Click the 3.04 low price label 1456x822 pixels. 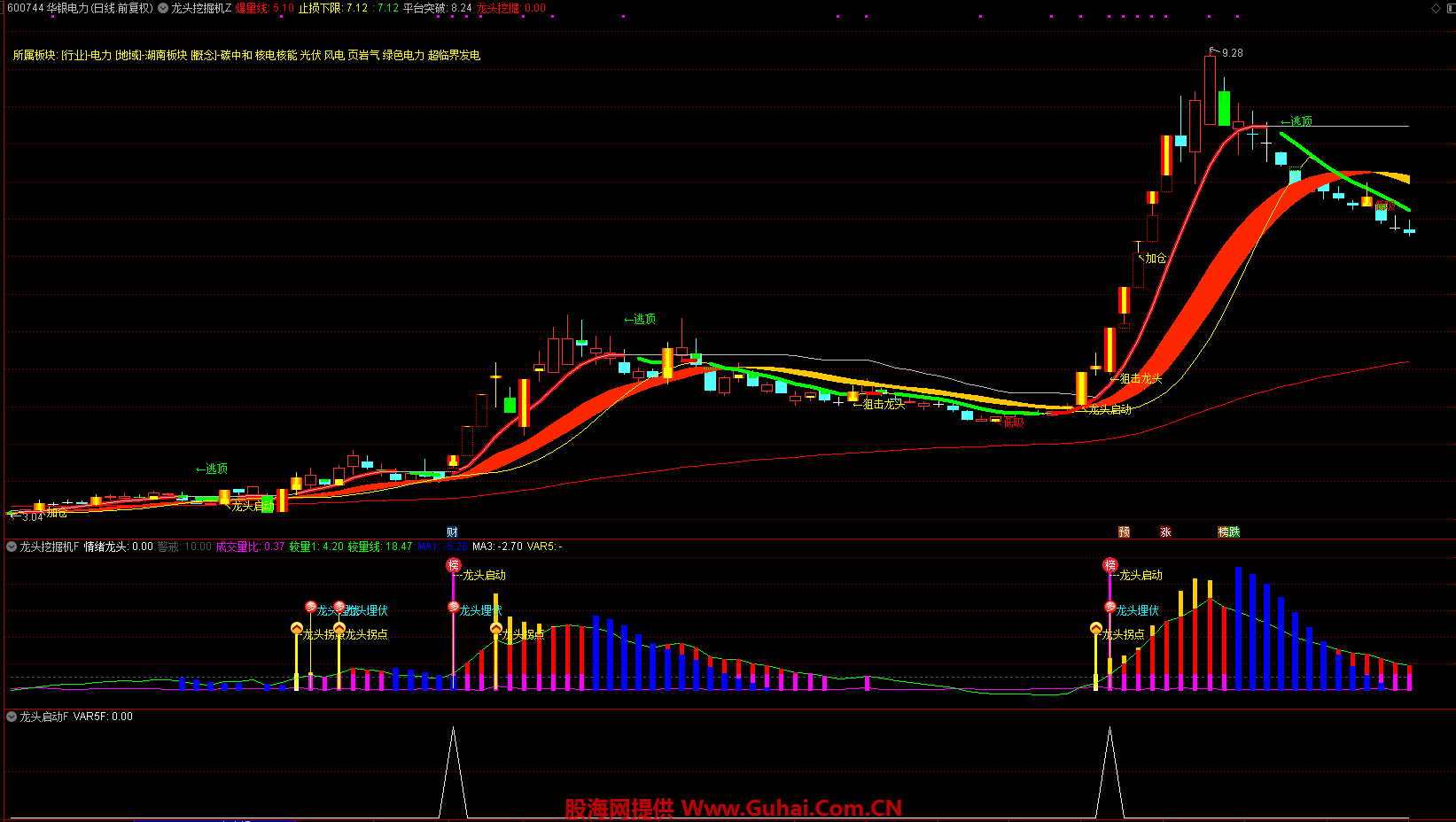tap(32, 516)
